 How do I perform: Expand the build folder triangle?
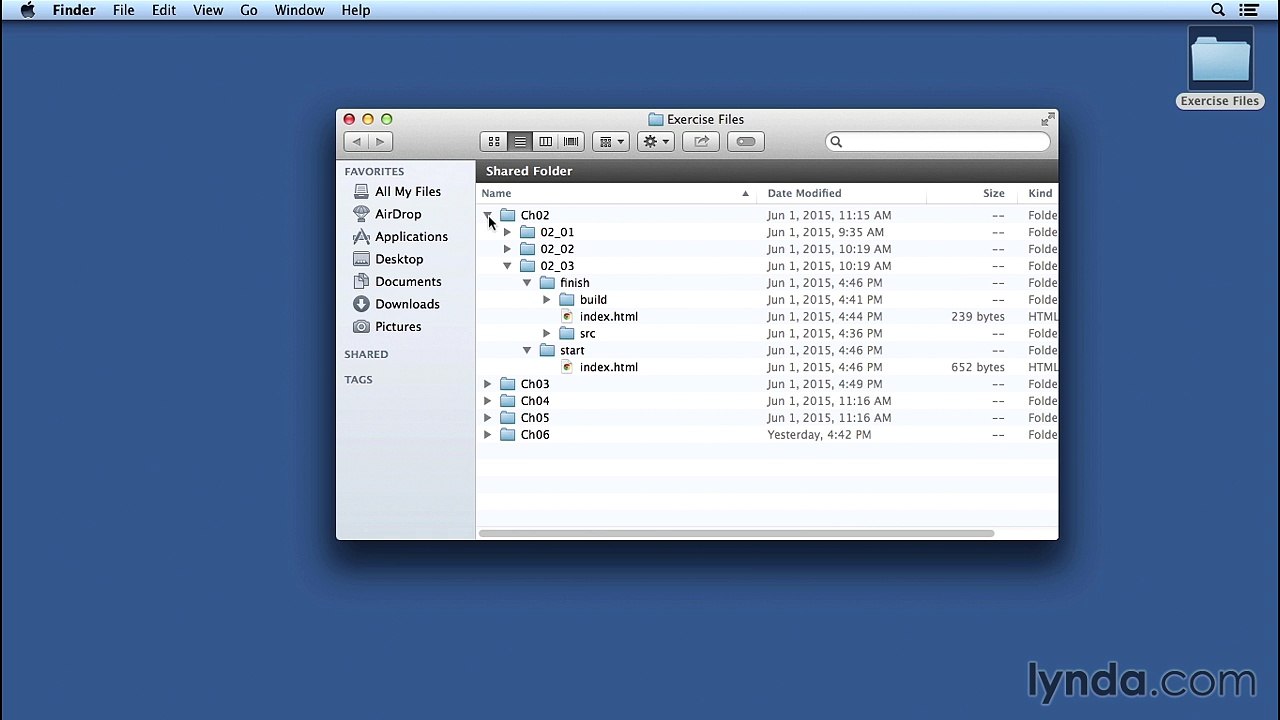(x=547, y=300)
